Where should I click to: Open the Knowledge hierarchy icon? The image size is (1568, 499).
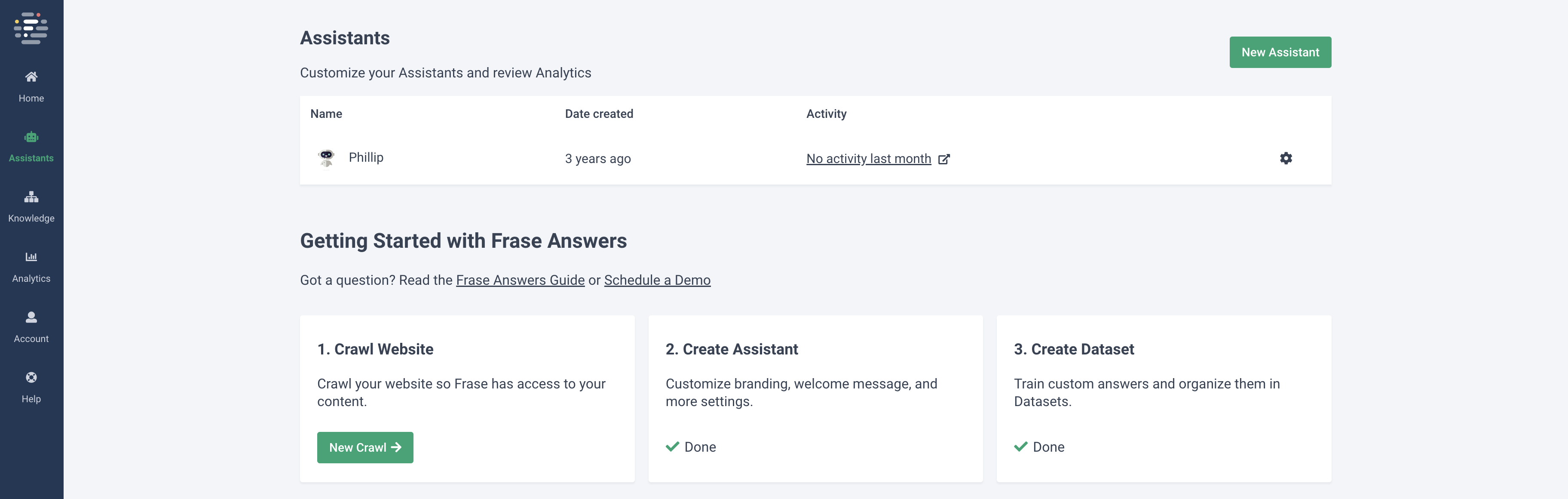point(31,197)
